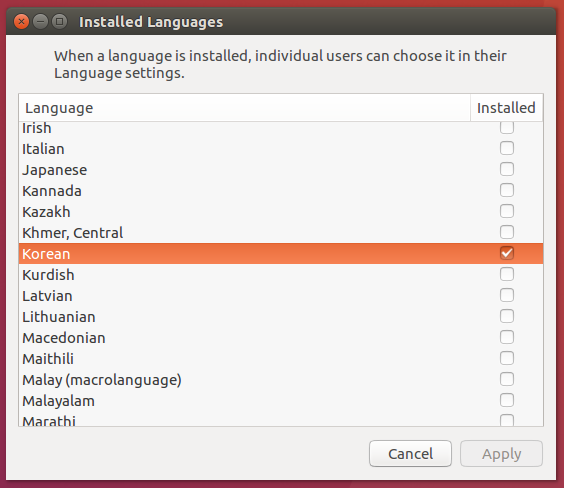Enable the Italian language checkbox
564x488 pixels.
click(x=506, y=148)
